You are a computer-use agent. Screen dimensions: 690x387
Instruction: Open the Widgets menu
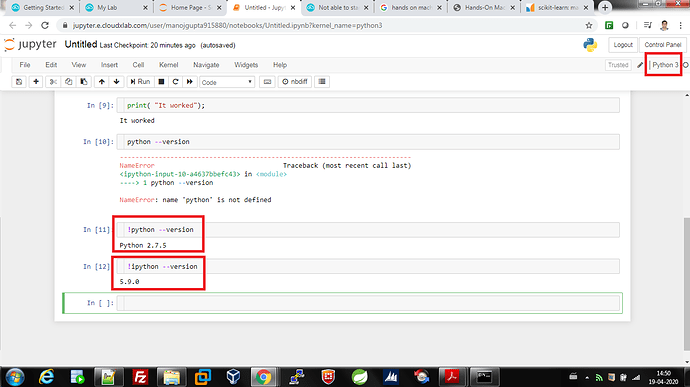coord(246,65)
